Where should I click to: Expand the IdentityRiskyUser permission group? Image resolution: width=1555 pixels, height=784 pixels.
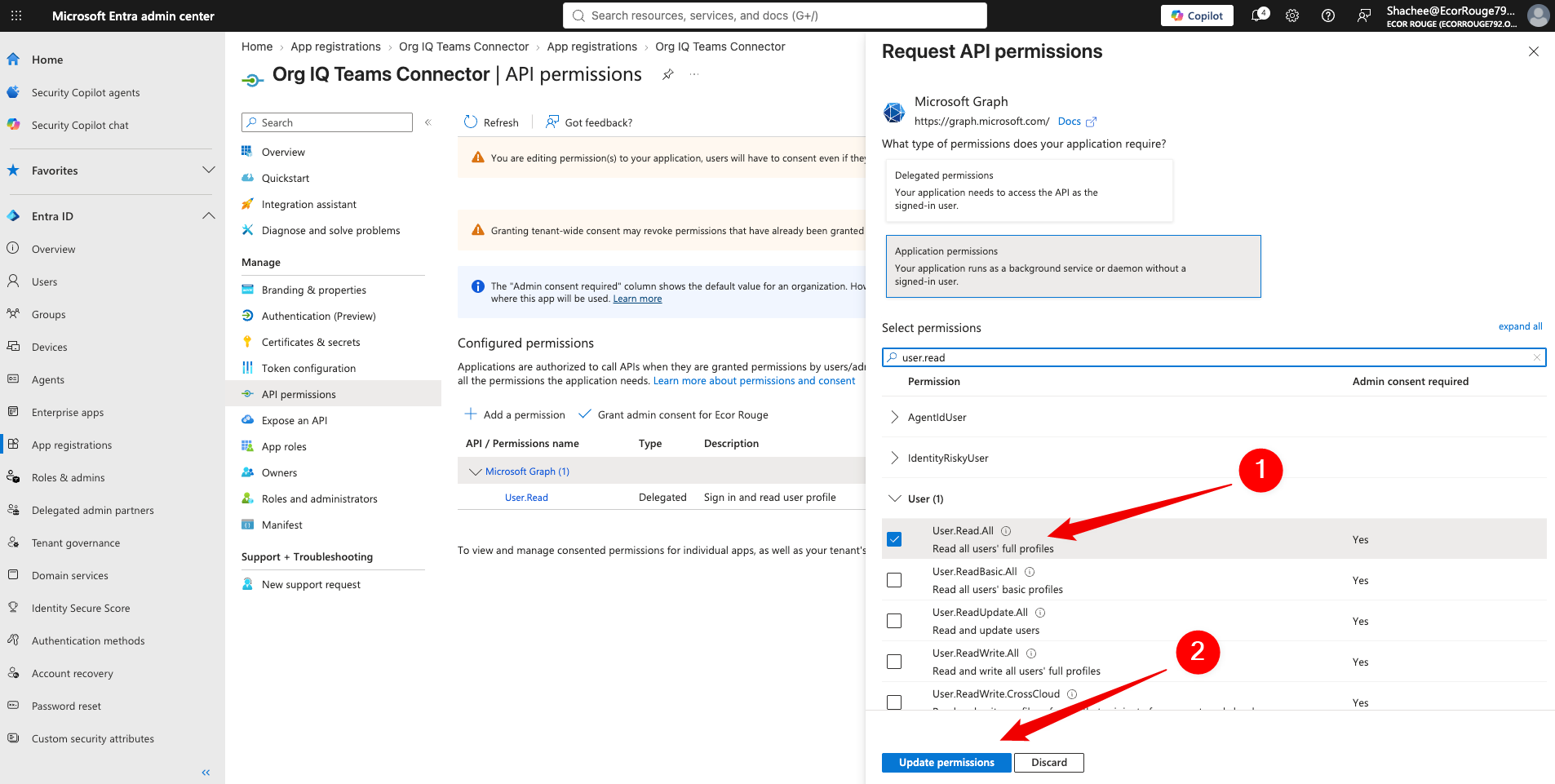[895, 458]
